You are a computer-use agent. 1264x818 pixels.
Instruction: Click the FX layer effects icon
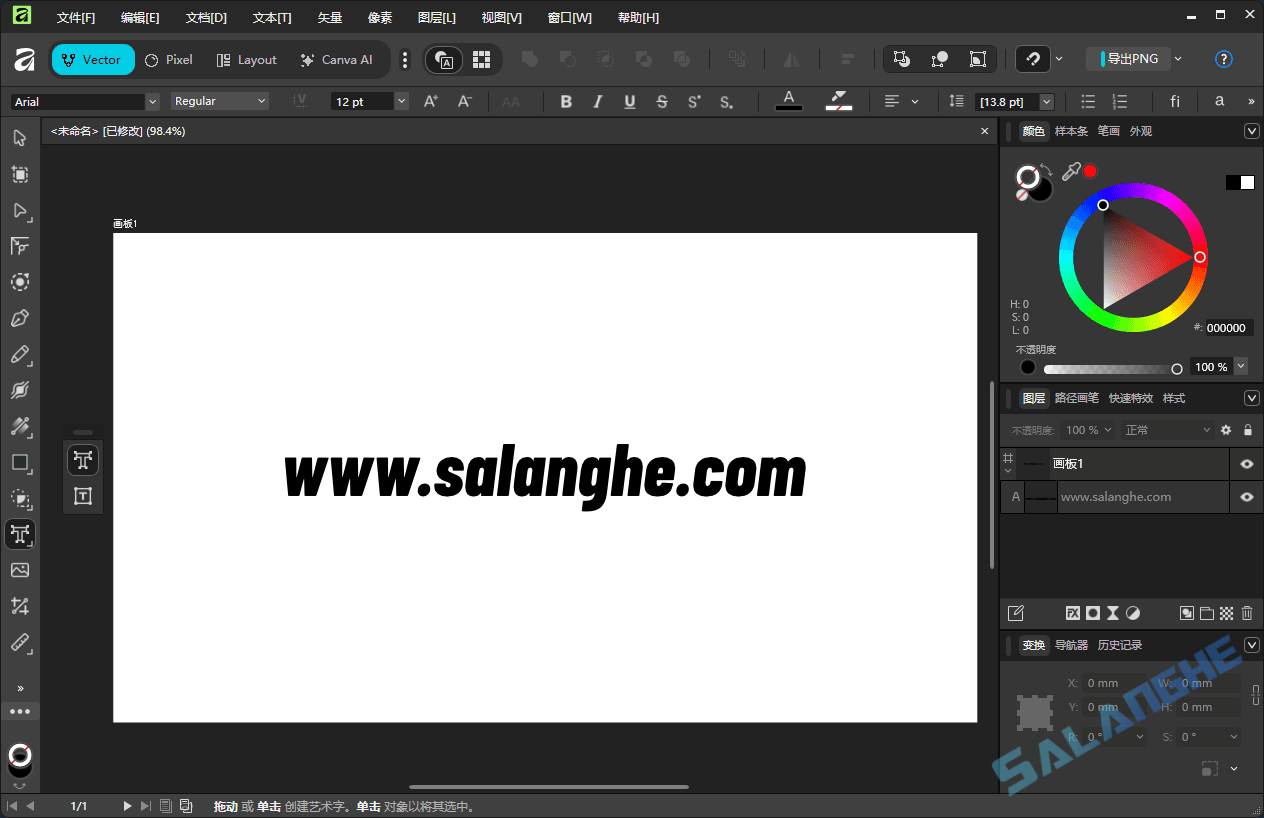pyautogui.click(x=1072, y=613)
